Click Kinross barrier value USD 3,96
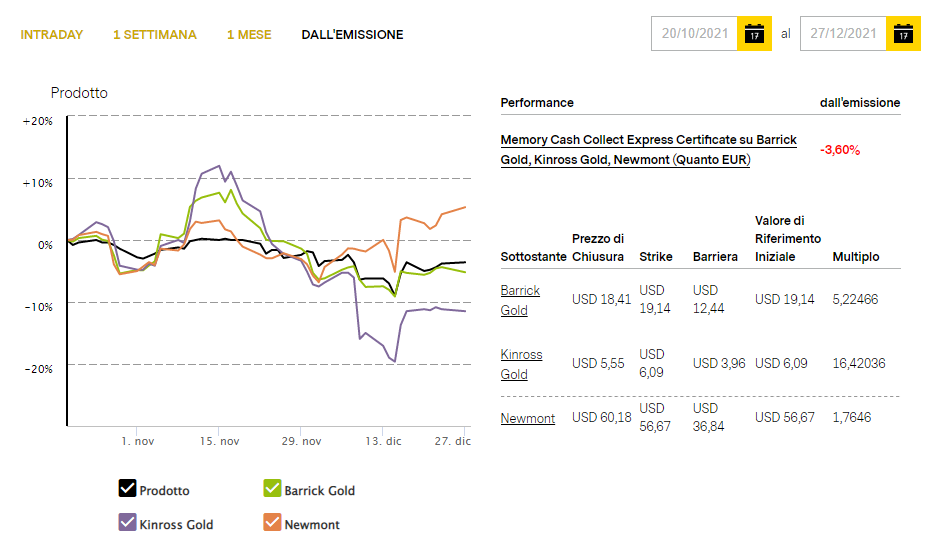944x548 pixels. 719,363
